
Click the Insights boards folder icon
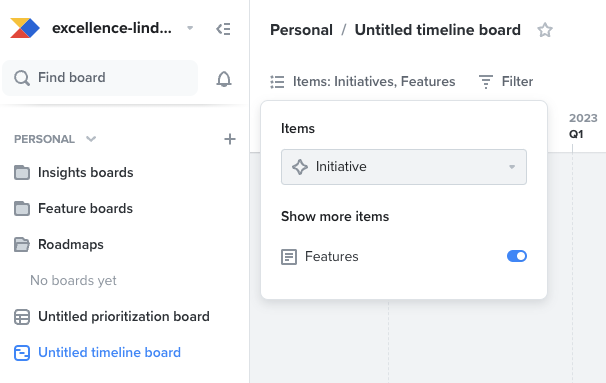pos(22,173)
